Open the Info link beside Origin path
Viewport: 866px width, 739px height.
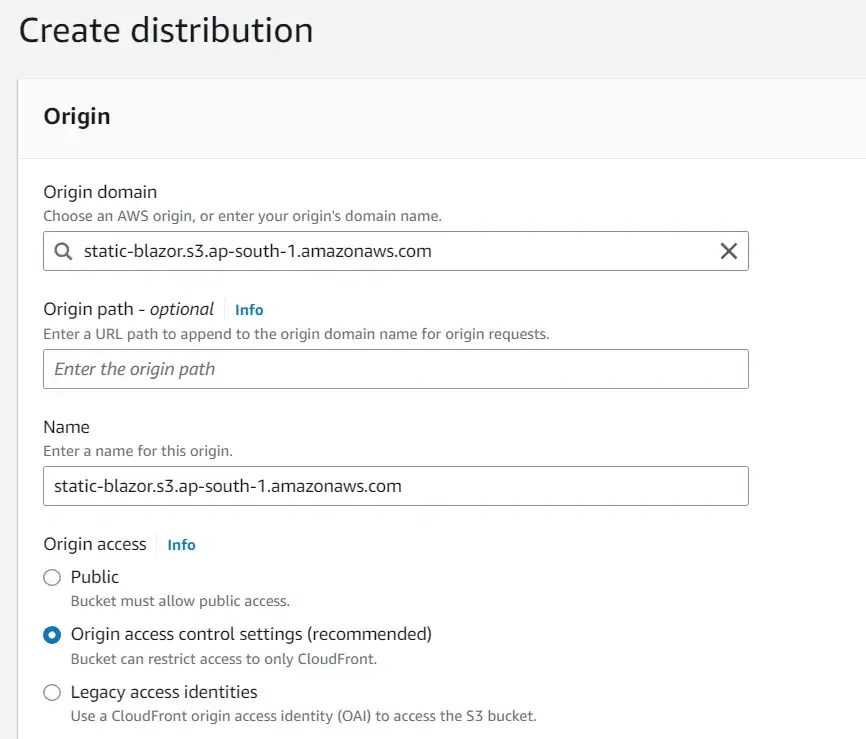[x=248, y=310]
